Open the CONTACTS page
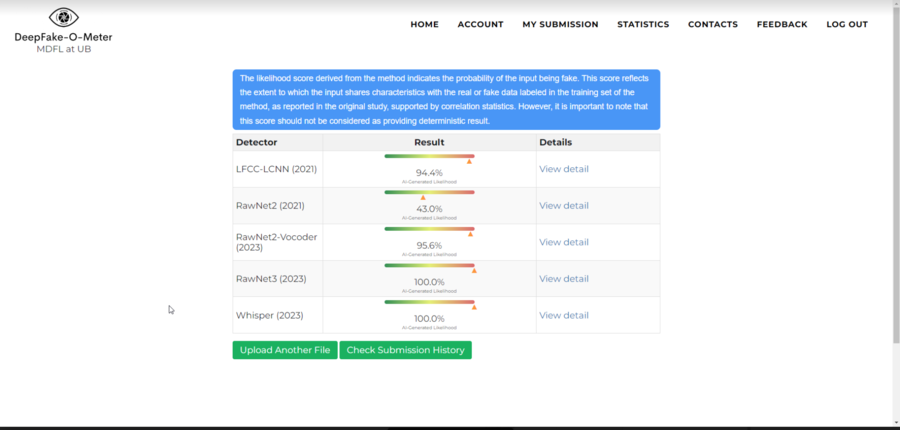 tap(713, 24)
